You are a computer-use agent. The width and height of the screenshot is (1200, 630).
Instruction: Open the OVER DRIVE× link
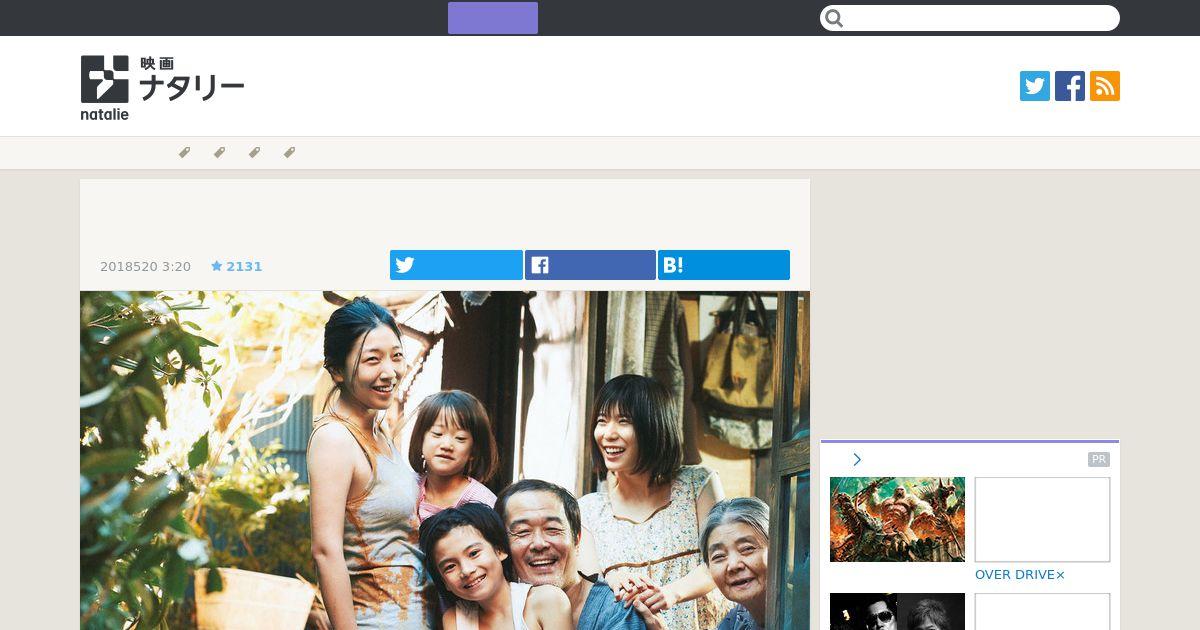pos(1020,575)
